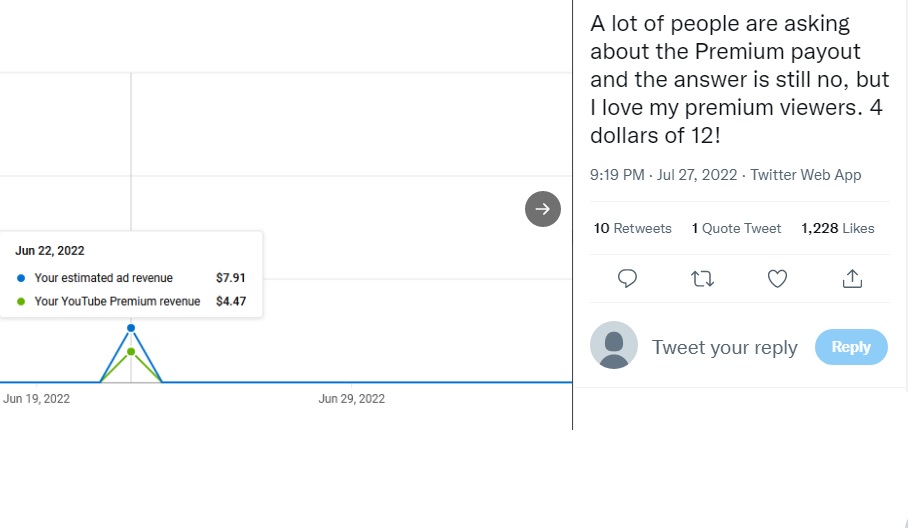Screen dimensions: 908x528
Task: Click the green data point on chart
Action: tap(131, 351)
